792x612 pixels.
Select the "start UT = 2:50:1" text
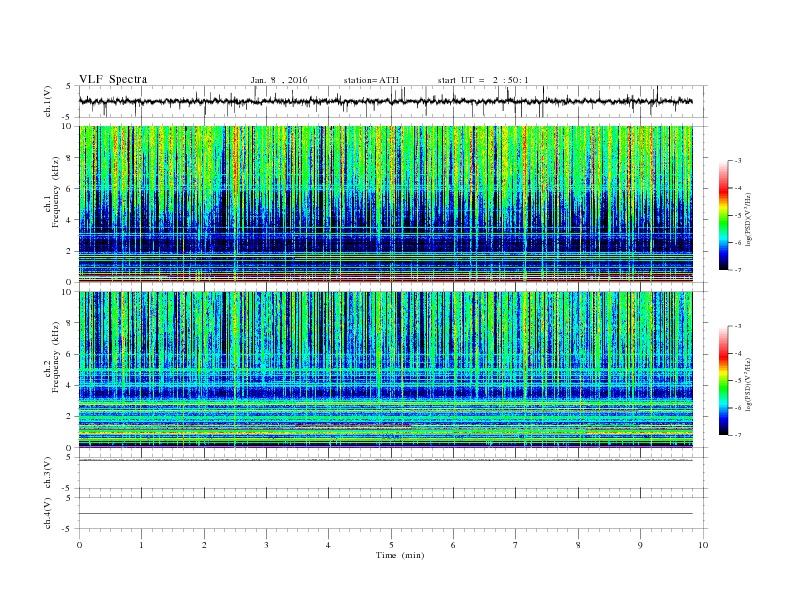483,80
